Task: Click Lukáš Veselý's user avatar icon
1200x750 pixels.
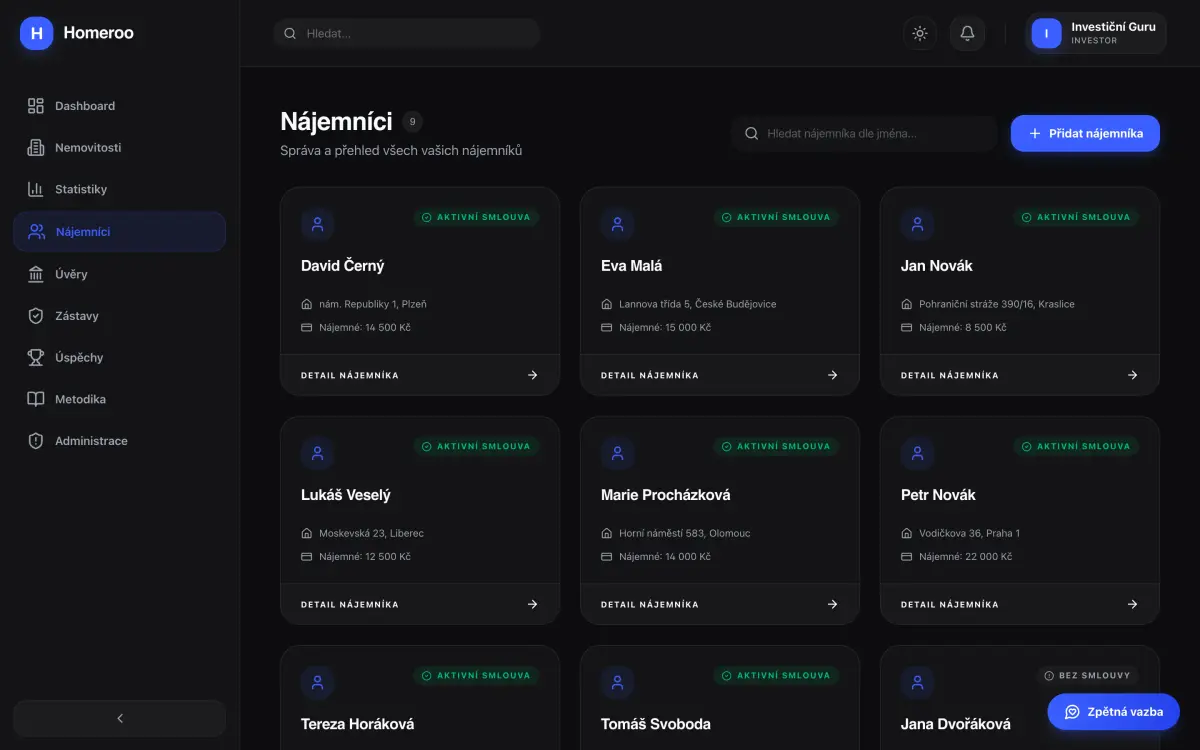Action: (x=318, y=453)
